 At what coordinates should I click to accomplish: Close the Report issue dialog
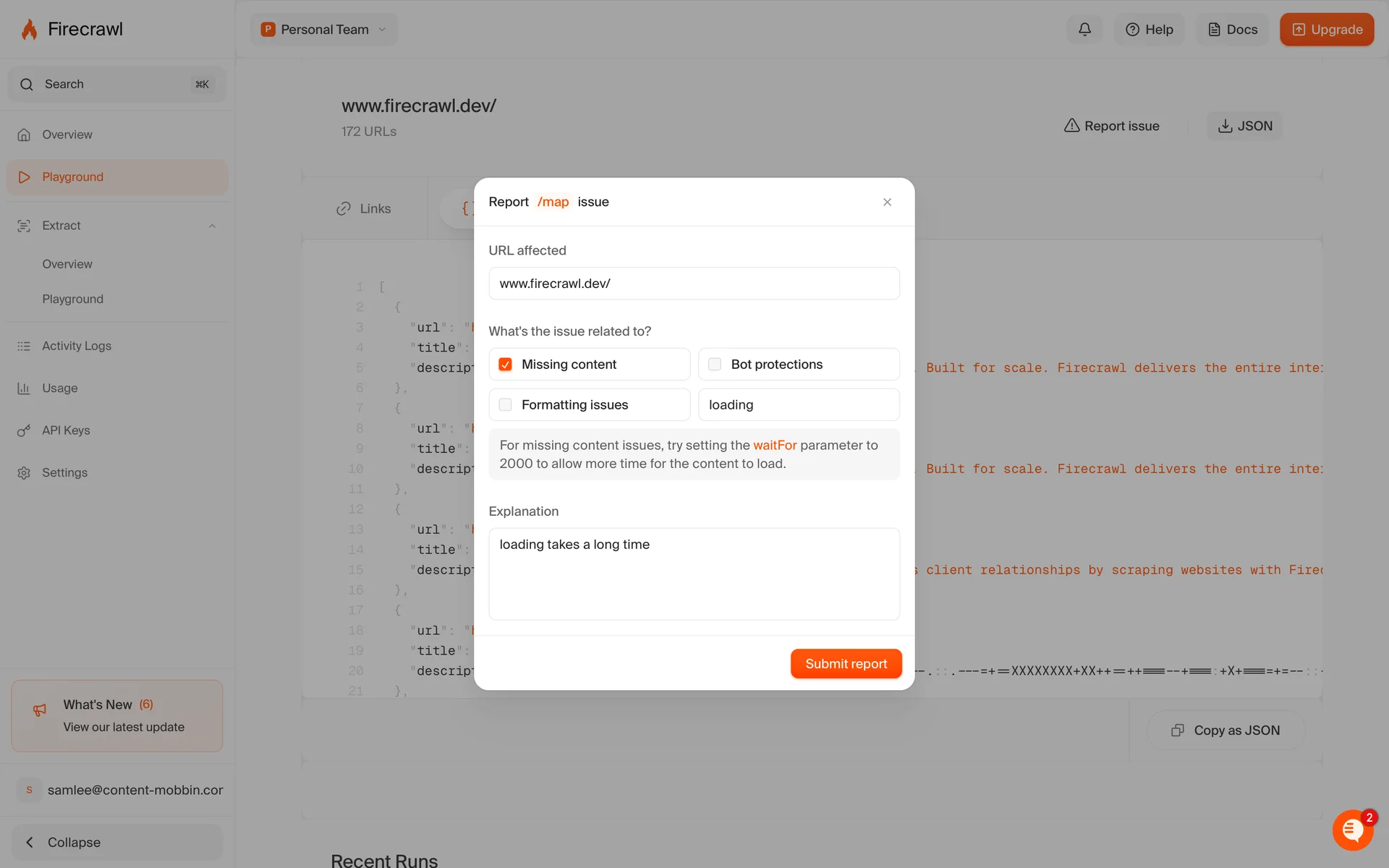pos(887,202)
